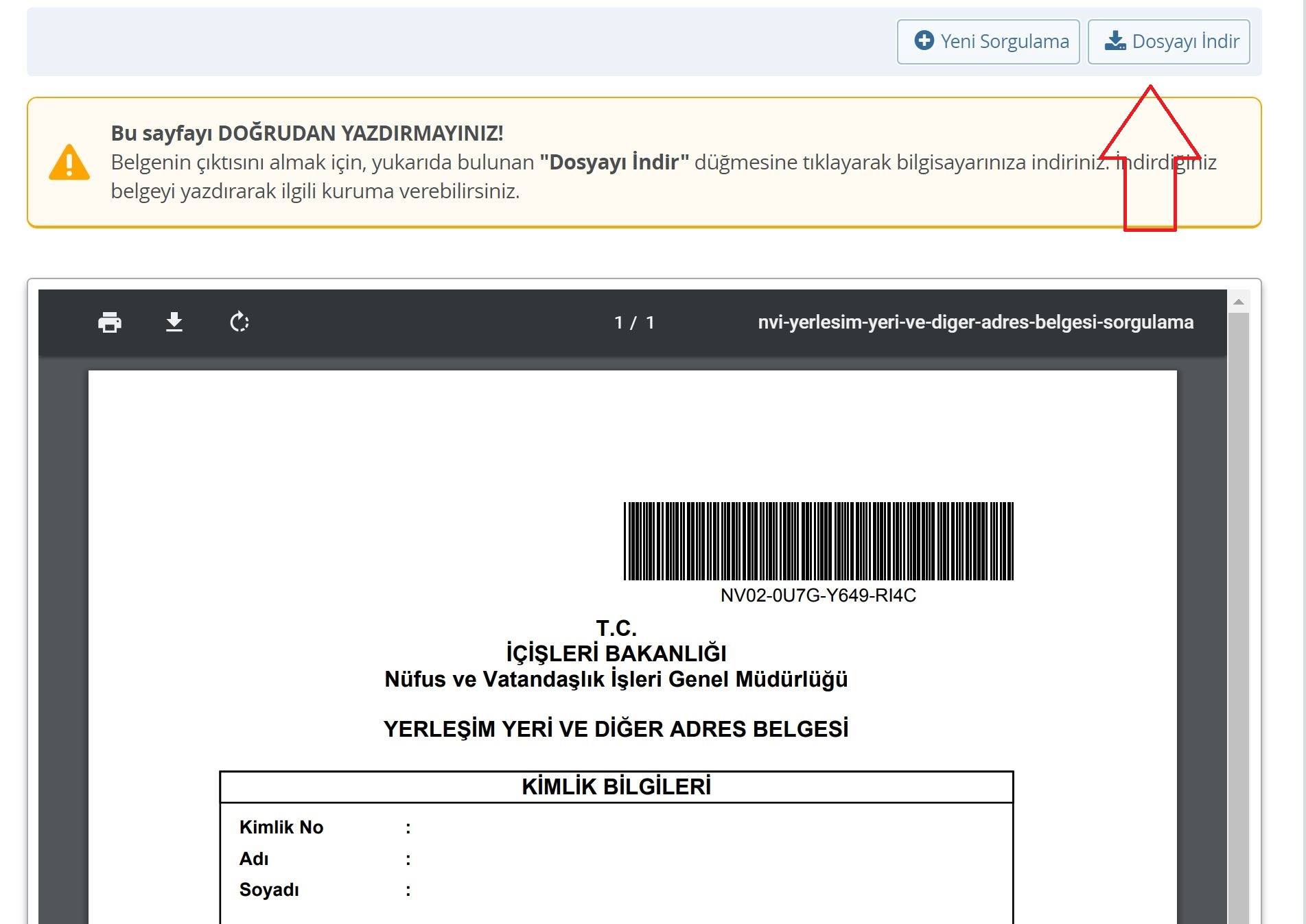The image size is (1306, 924).
Task: Click the Adı field label
Action: 254,859
